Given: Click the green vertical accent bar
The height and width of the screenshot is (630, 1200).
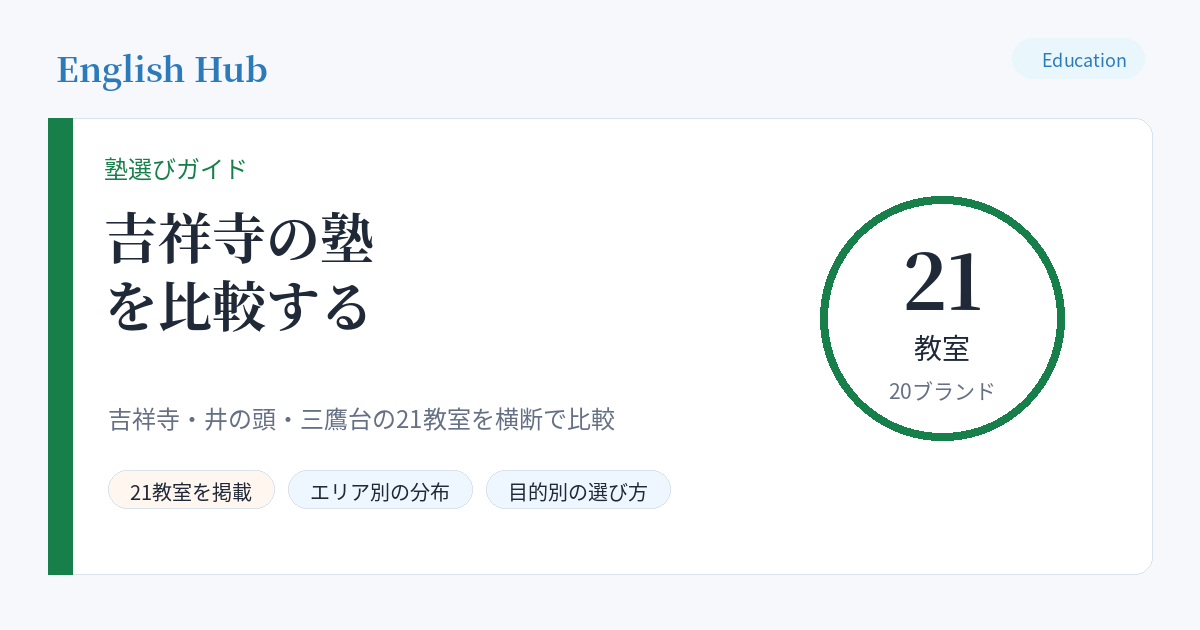Looking at the screenshot, I should point(60,346).
